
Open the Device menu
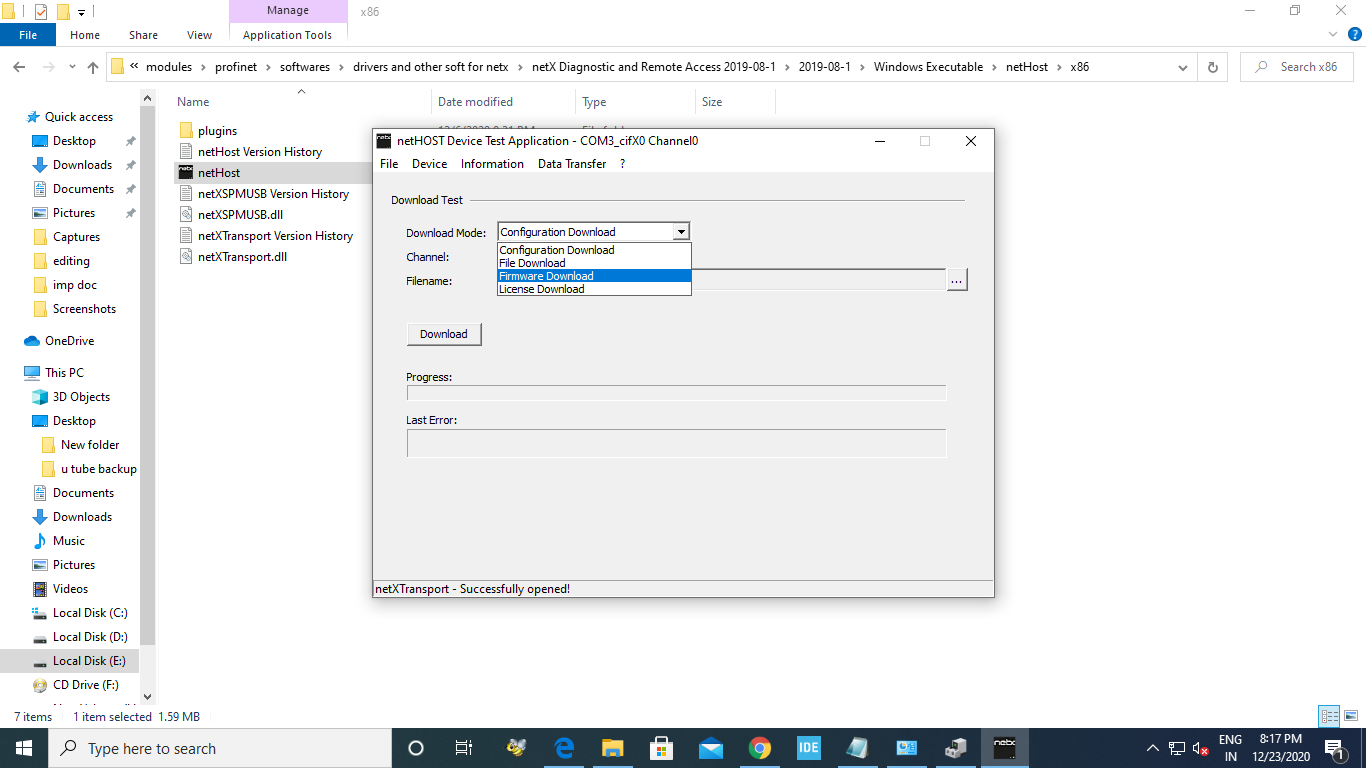[x=430, y=164]
